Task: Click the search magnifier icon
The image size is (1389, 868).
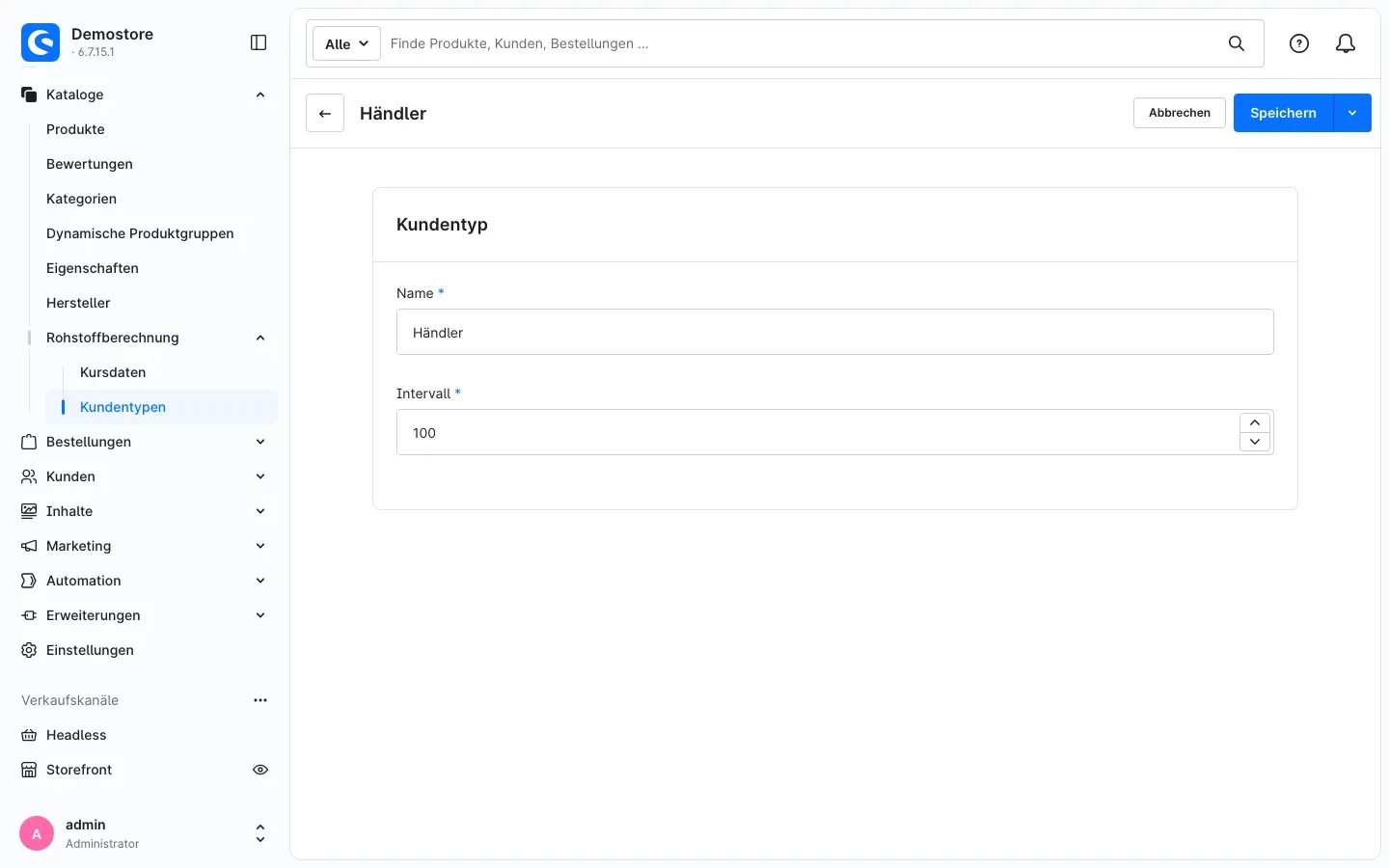Action: [x=1237, y=43]
